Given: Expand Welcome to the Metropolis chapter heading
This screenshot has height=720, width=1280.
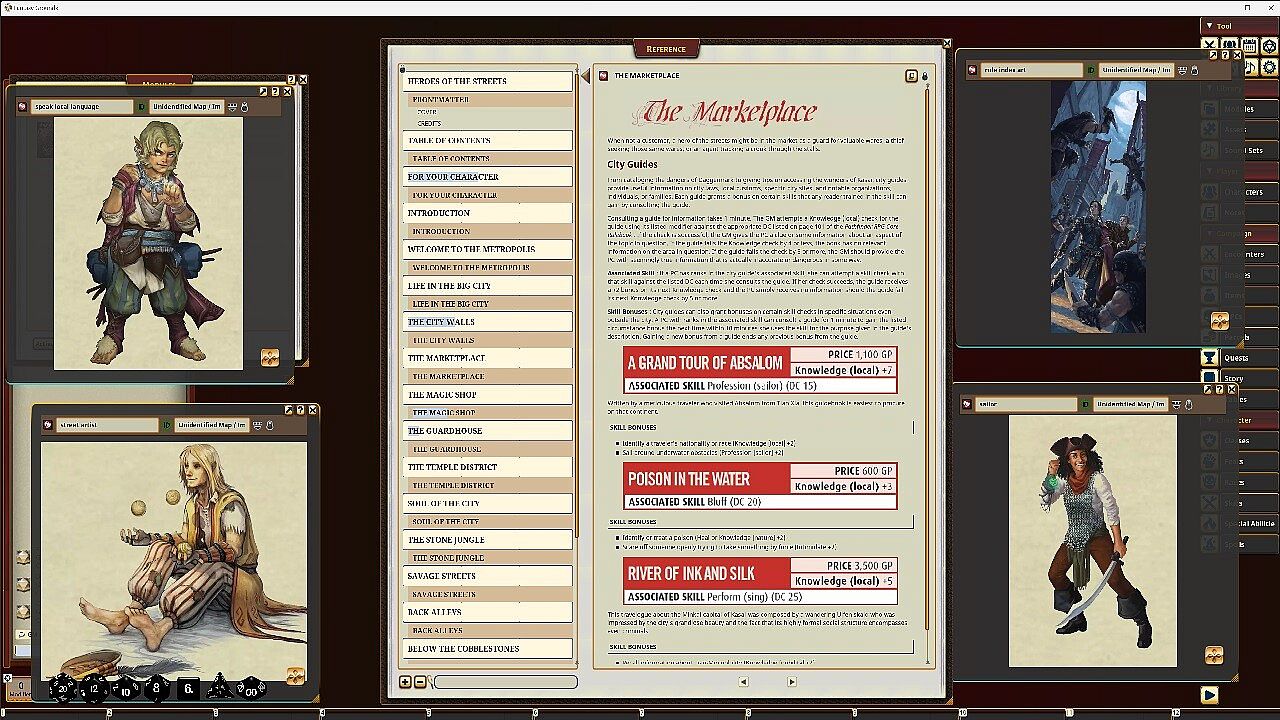Looking at the screenshot, I should pyautogui.click(x=488, y=249).
